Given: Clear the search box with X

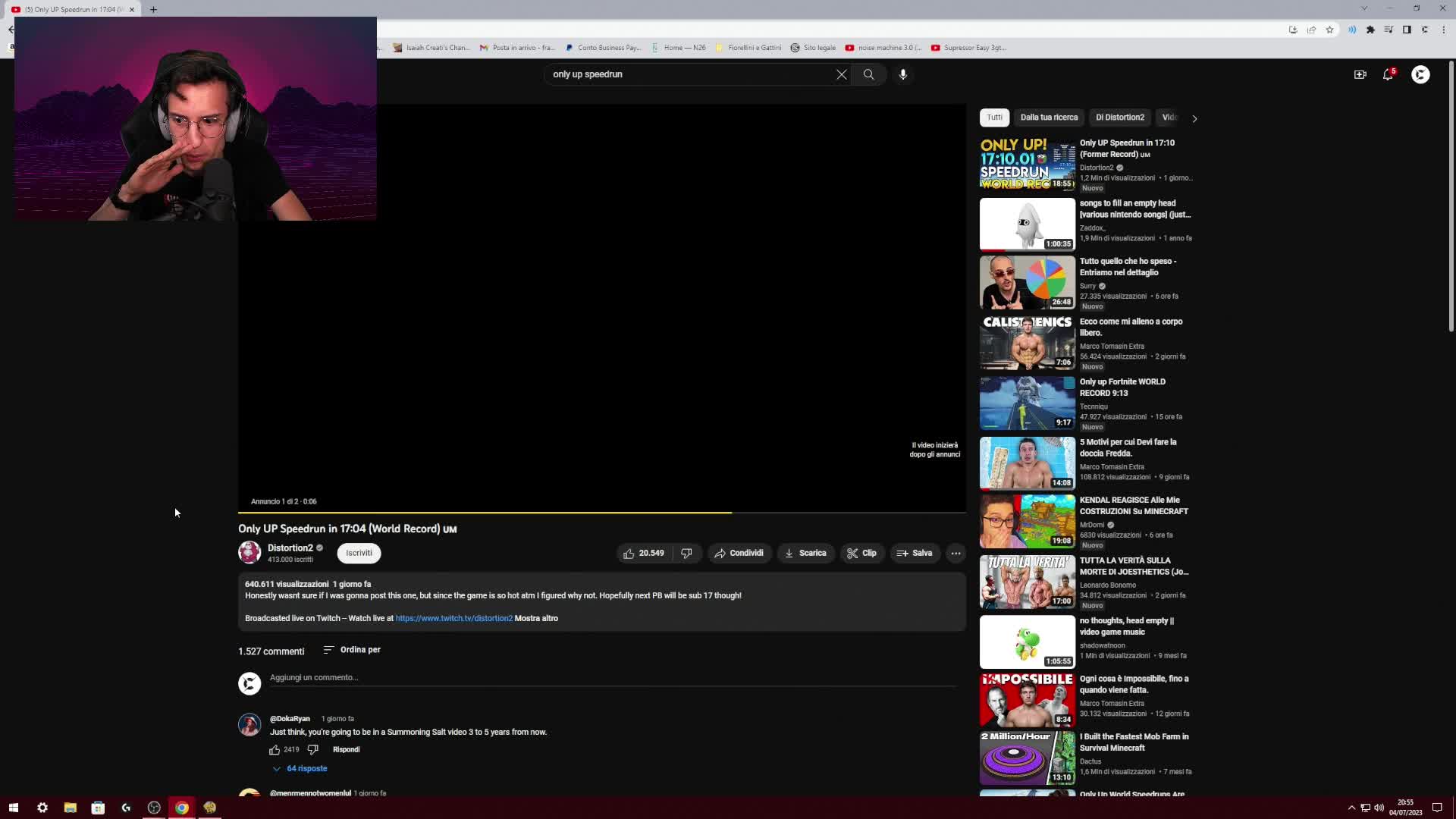Looking at the screenshot, I should click(842, 74).
